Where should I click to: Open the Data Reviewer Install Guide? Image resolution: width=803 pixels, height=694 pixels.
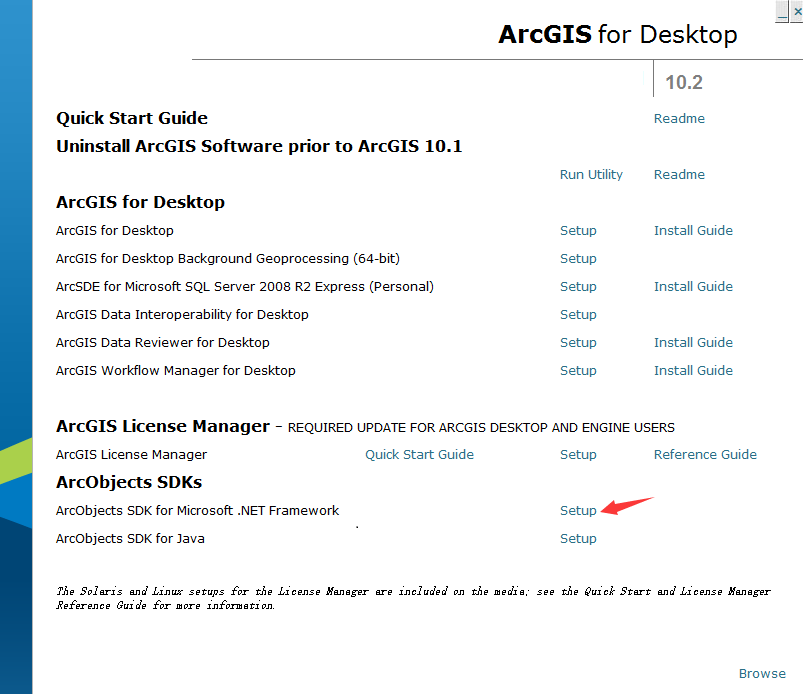(x=693, y=342)
